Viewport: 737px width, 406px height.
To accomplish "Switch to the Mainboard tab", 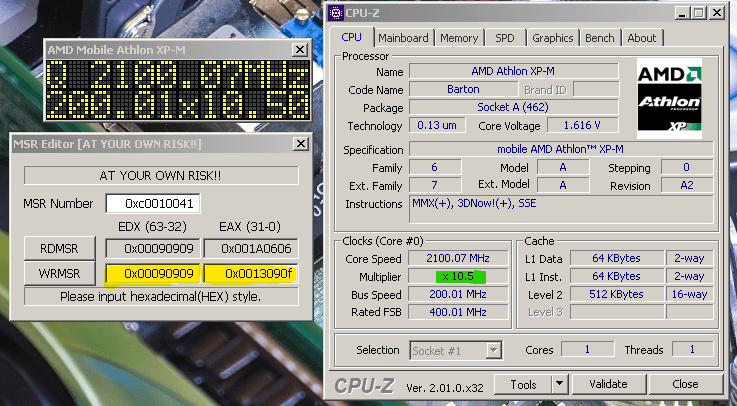I will tap(403, 38).
